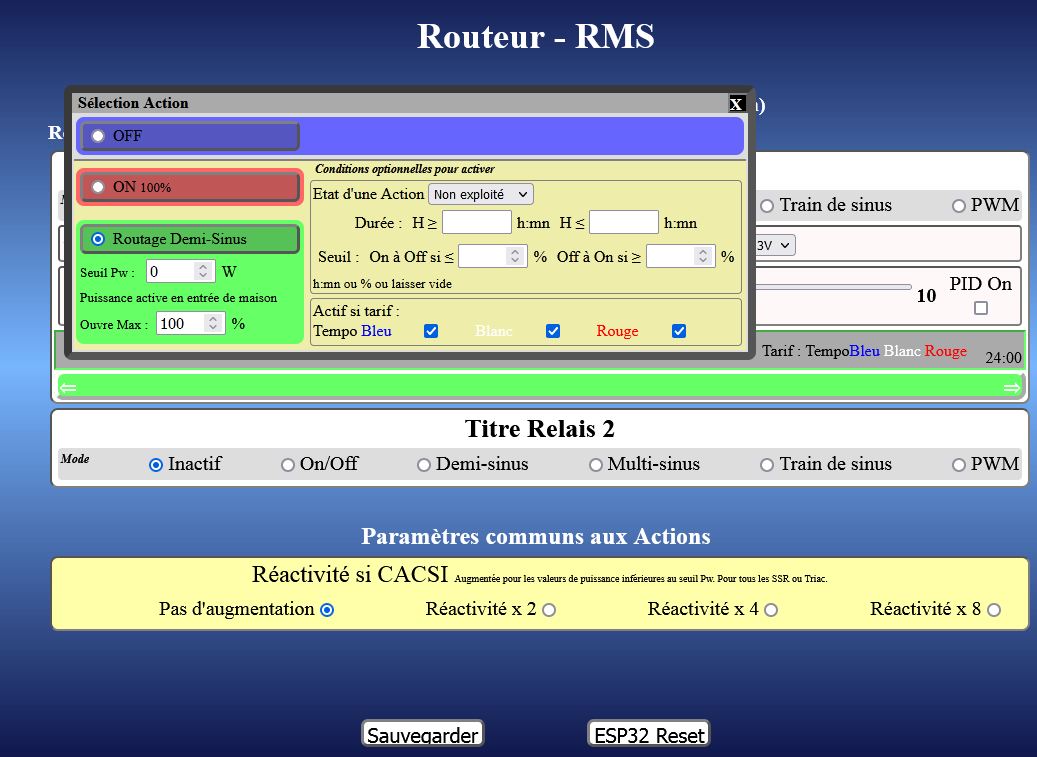Screen dimensions: 1037x757
Task: Click the right arrow on green bar
Action: [1011, 387]
